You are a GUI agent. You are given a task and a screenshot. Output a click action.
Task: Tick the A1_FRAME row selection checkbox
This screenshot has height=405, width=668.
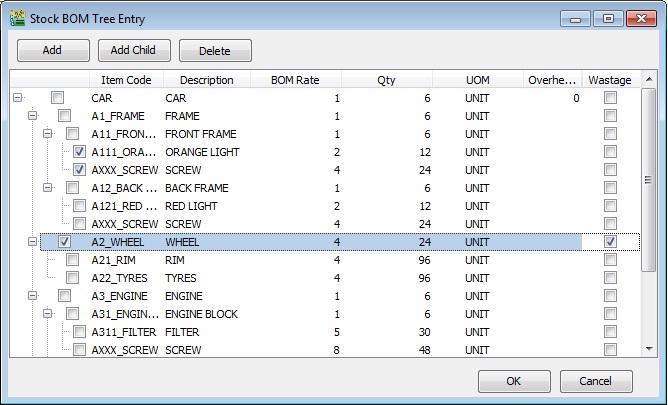64,115
